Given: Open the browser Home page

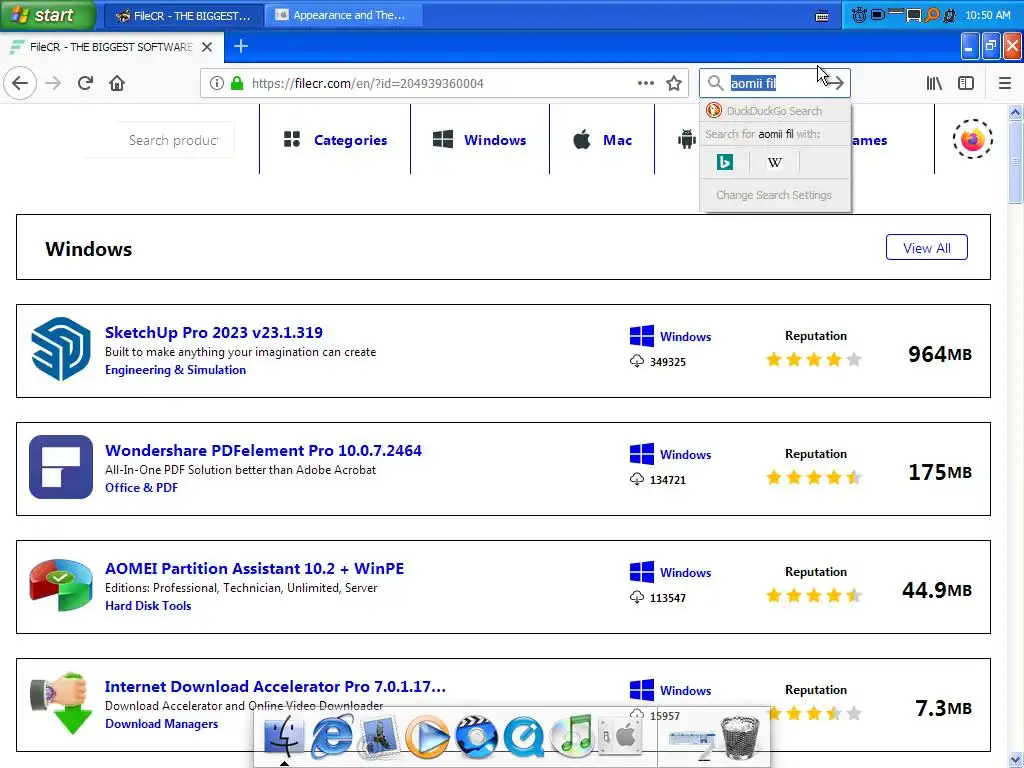Looking at the screenshot, I should pos(117,84).
